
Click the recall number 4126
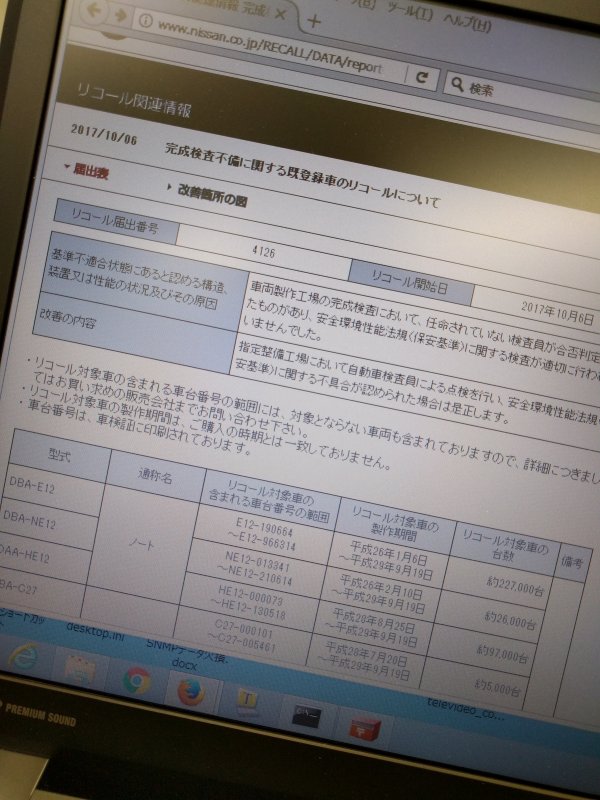[x=263, y=252]
